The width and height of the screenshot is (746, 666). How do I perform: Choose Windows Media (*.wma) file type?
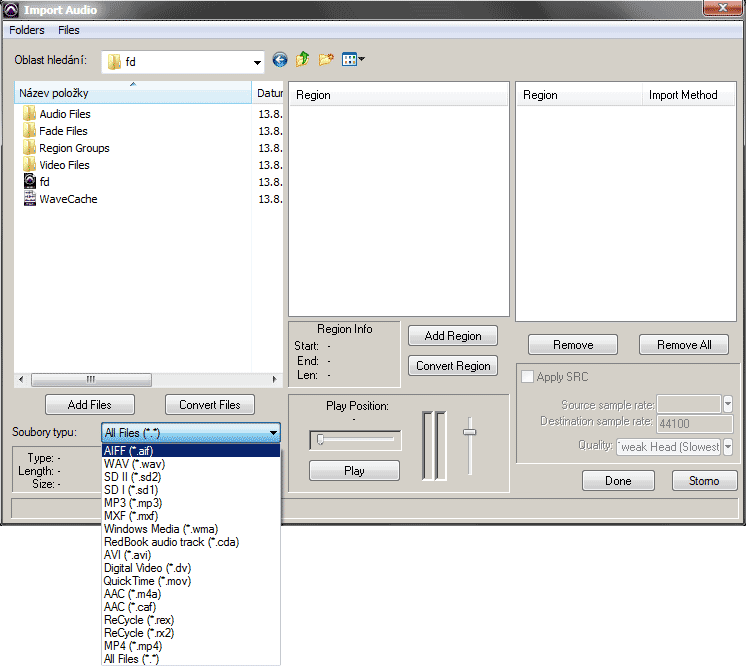(191, 529)
